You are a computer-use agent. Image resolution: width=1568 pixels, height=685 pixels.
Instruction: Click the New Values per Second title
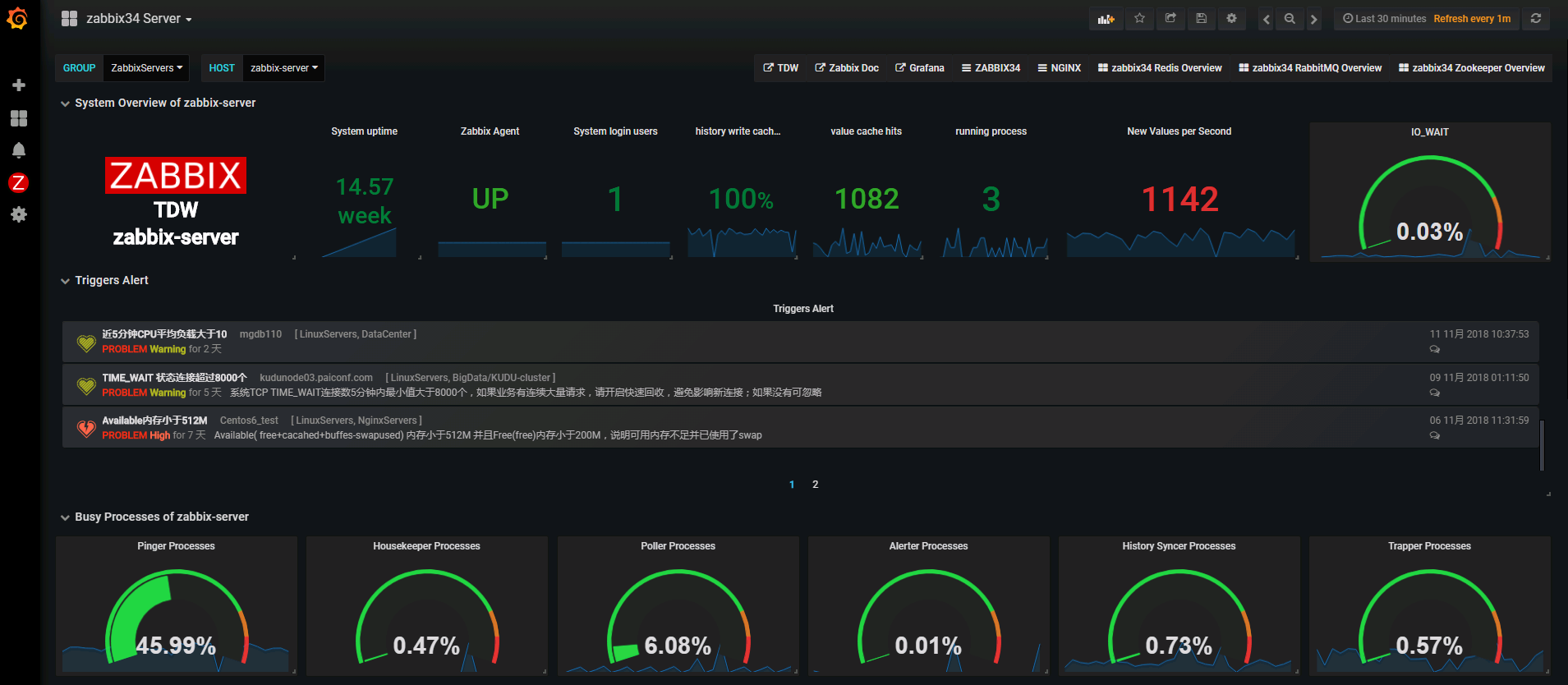(1179, 131)
